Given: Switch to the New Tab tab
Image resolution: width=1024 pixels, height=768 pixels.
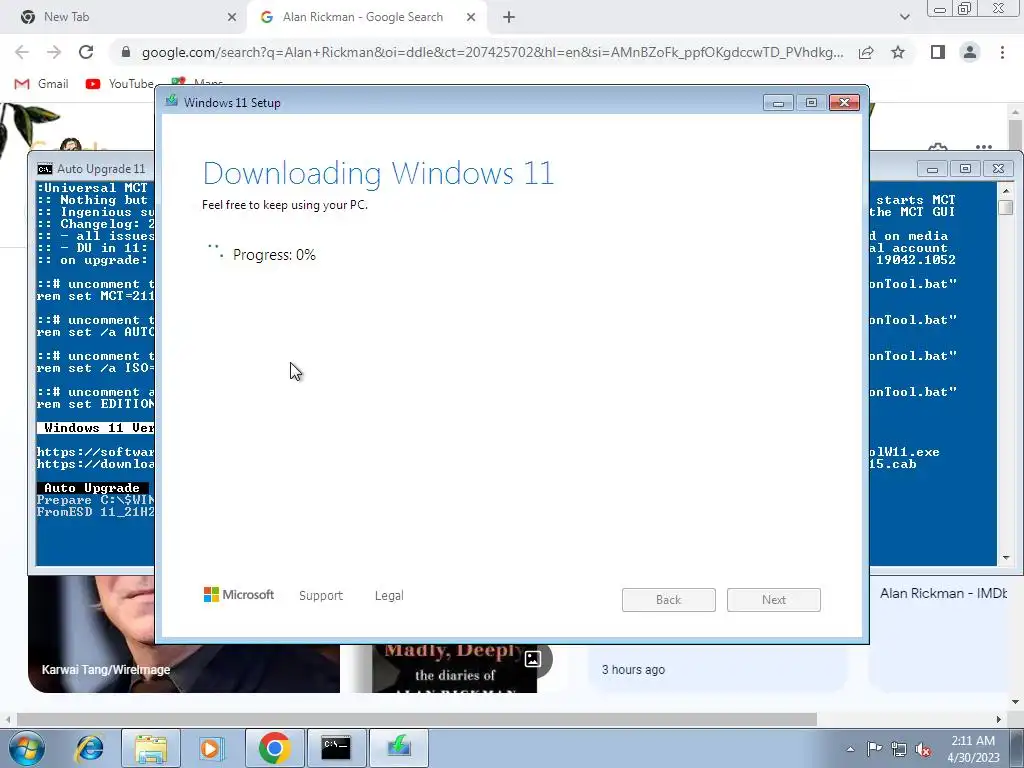Looking at the screenshot, I should [124, 17].
